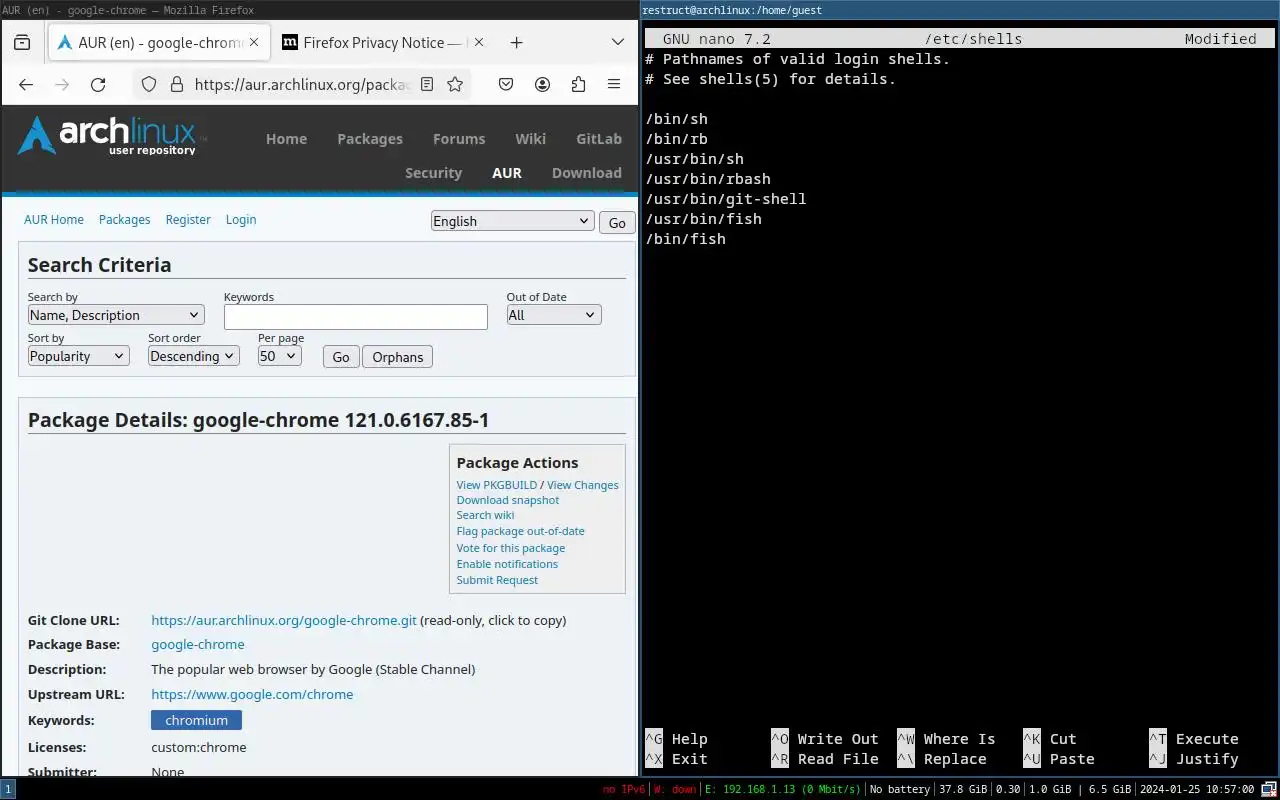This screenshot has width=1280, height=800.
Task: Open the google-chrome Package Base link
Action: [198, 645]
